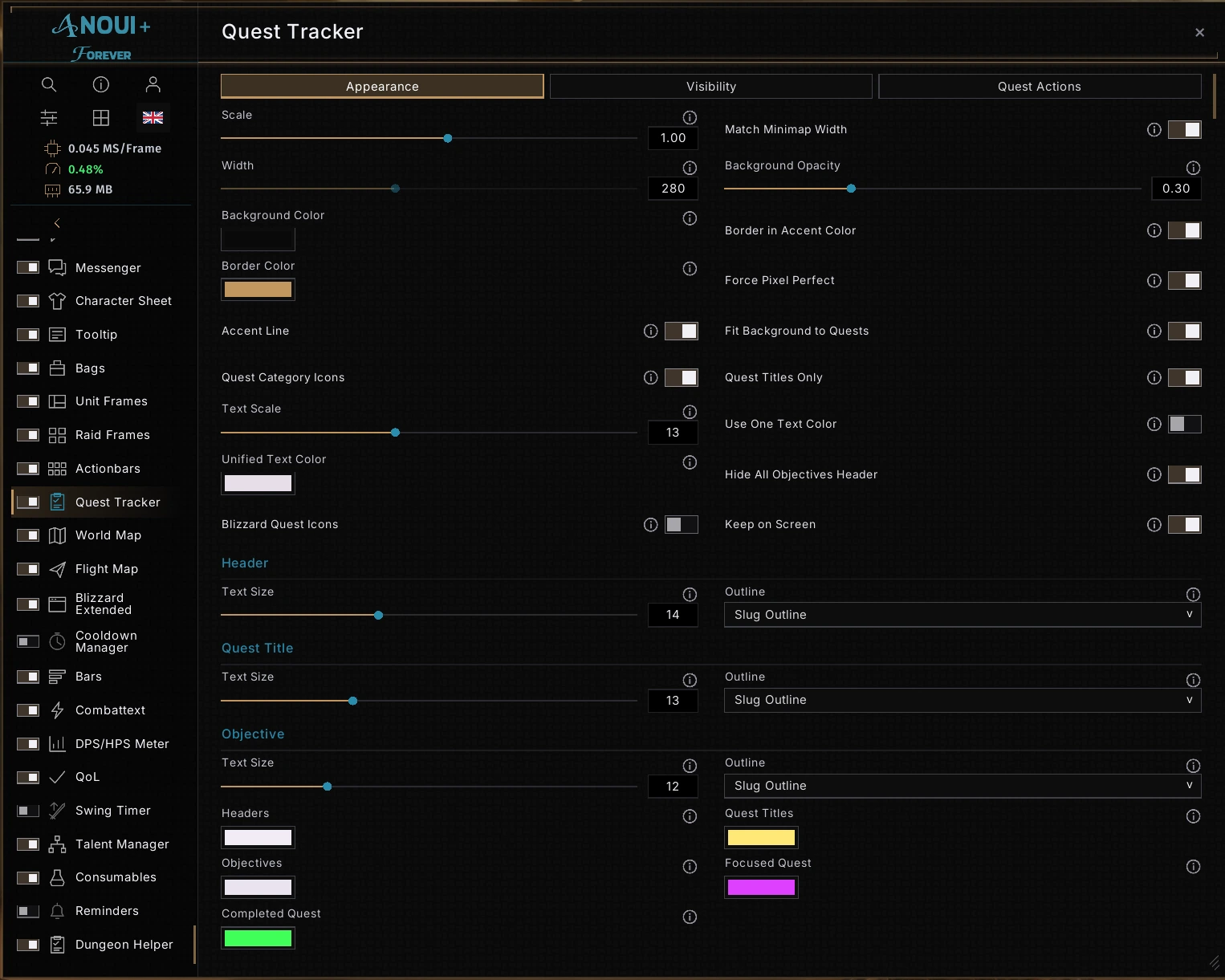Image resolution: width=1225 pixels, height=980 pixels.
Task: Toggle the Accent Line switch
Action: [x=681, y=331]
